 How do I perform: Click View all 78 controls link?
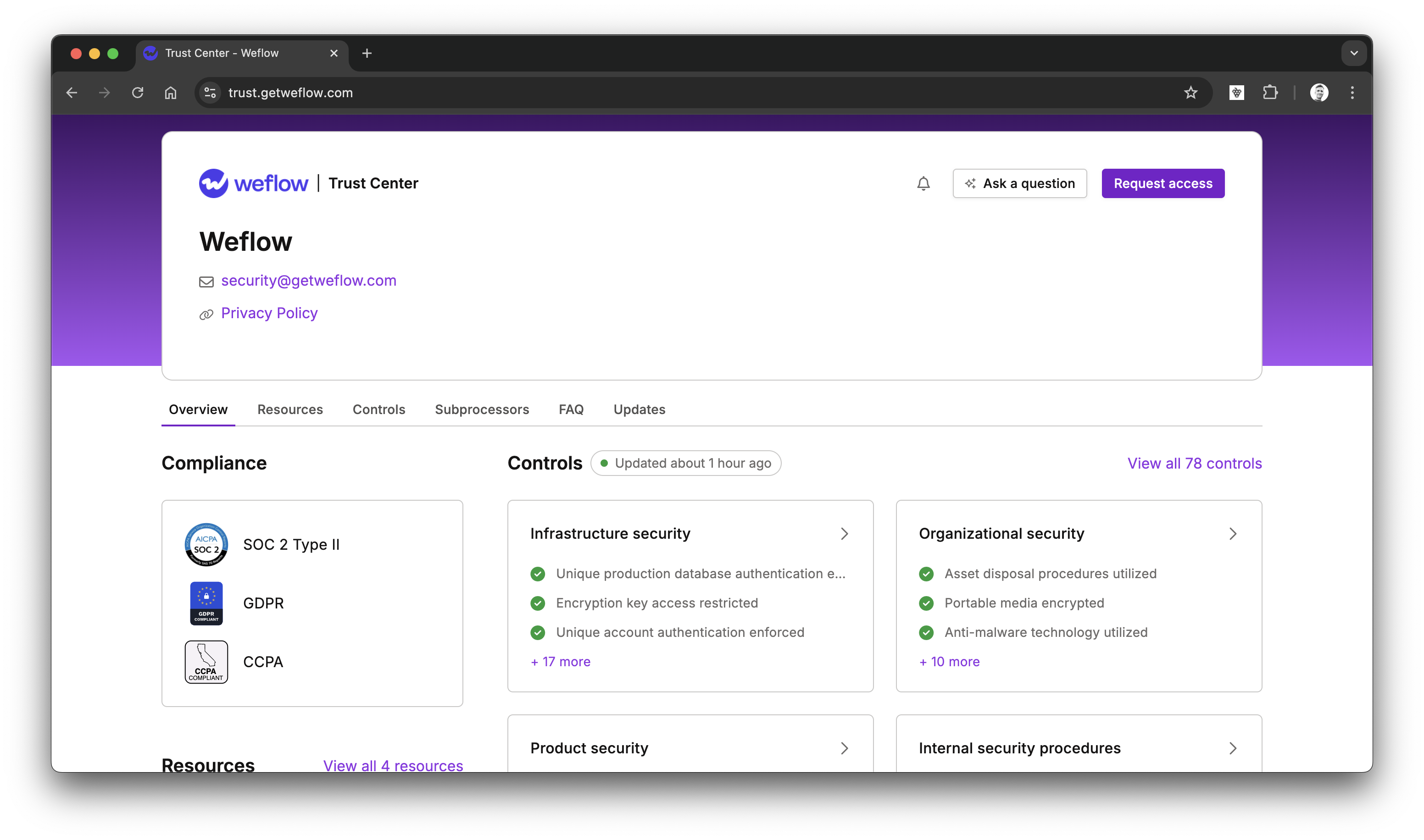[x=1195, y=464]
